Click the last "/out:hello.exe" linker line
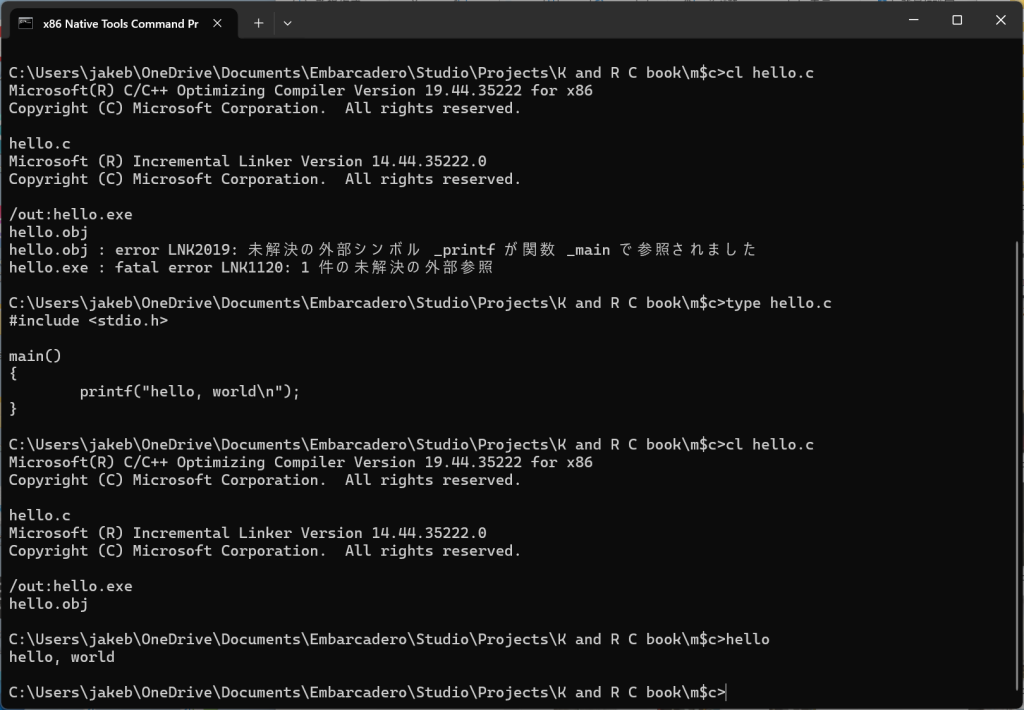This screenshot has height=710, width=1024. coord(70,586)
